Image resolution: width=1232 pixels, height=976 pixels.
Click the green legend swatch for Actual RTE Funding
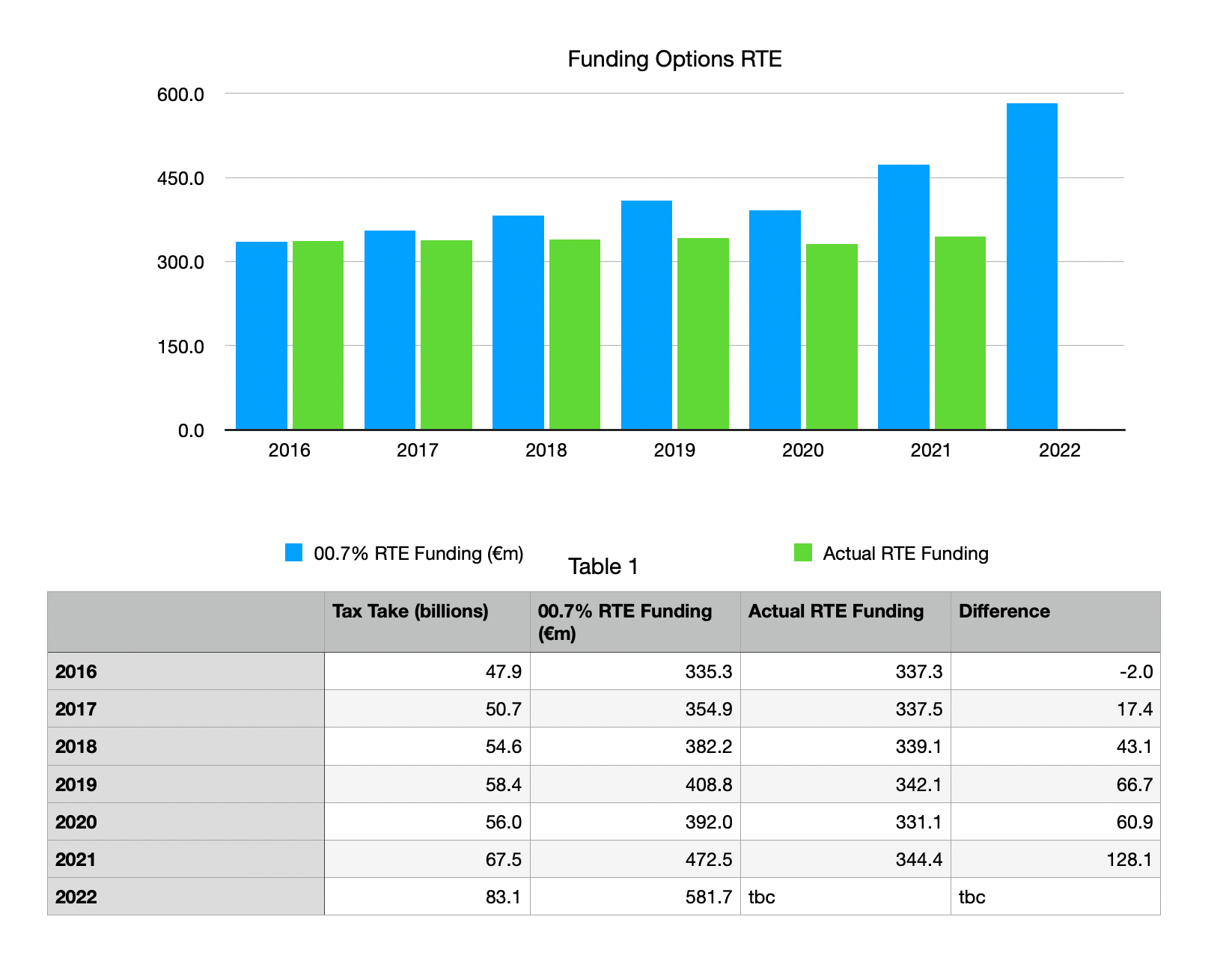click(803, 553)
